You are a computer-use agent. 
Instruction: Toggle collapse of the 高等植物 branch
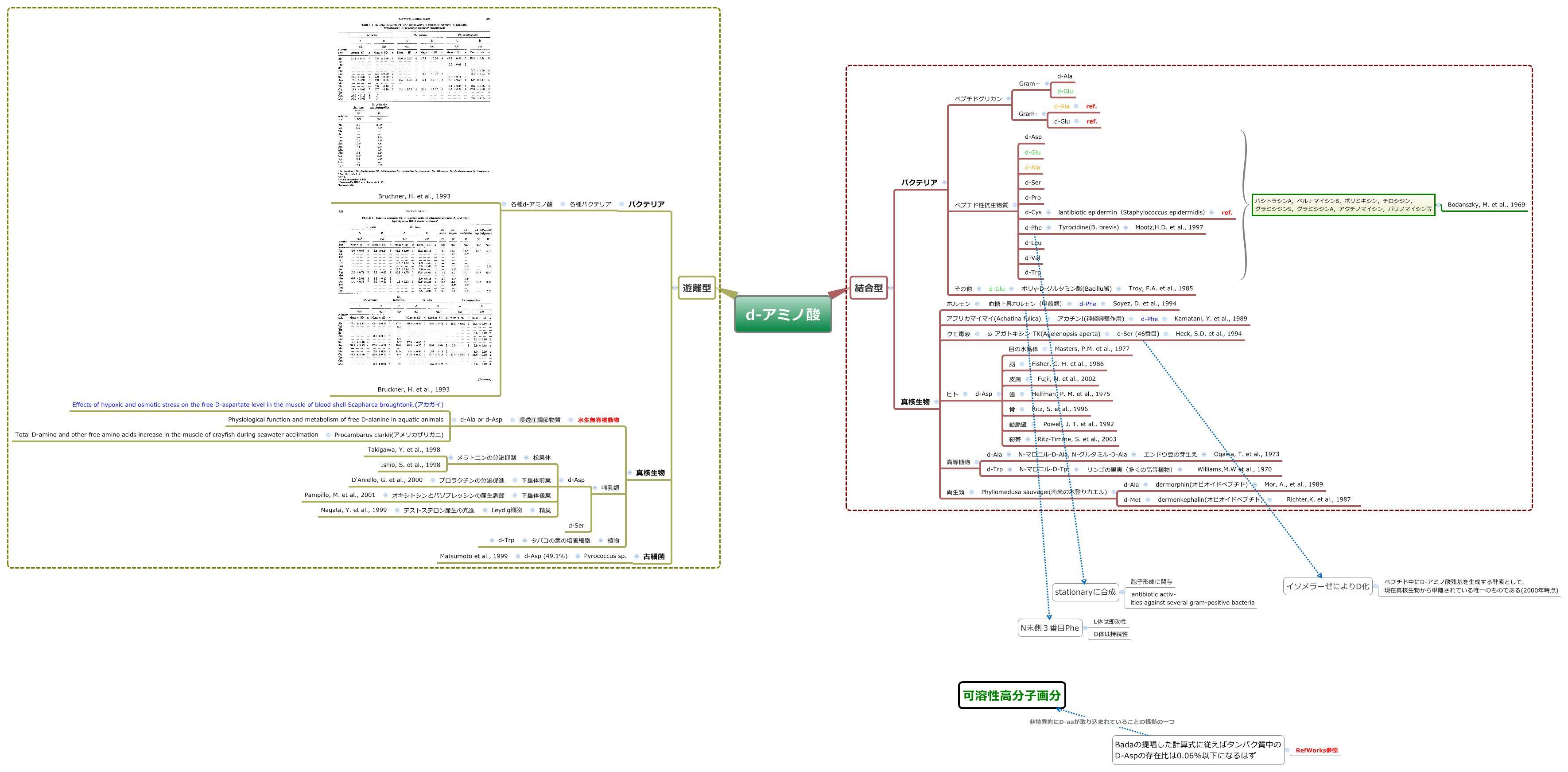977,462
